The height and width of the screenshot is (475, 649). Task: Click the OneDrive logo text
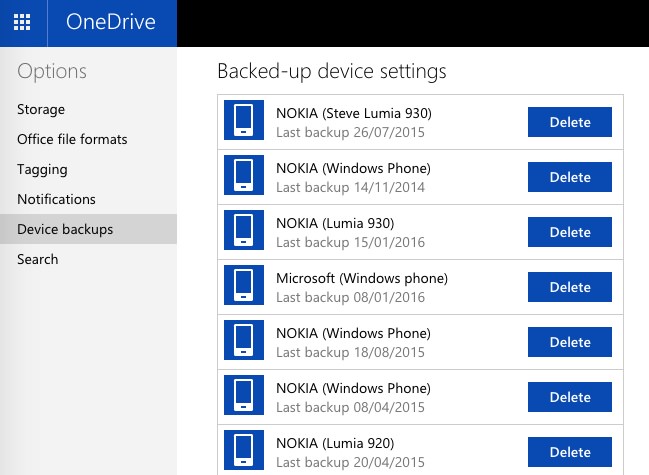(111, 22)
